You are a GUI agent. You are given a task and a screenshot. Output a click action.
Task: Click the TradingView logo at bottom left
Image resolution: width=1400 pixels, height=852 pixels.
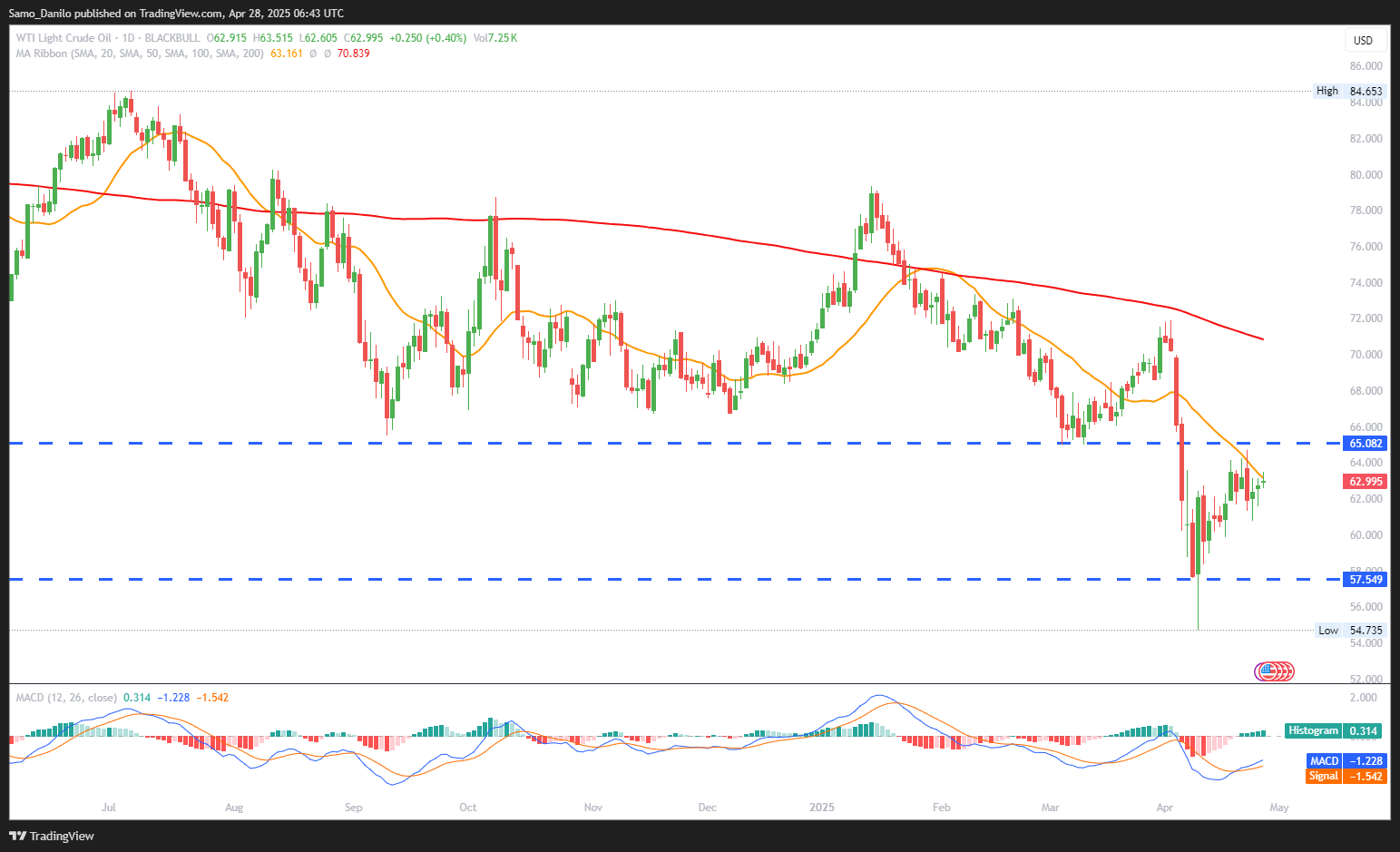[52, 836]
